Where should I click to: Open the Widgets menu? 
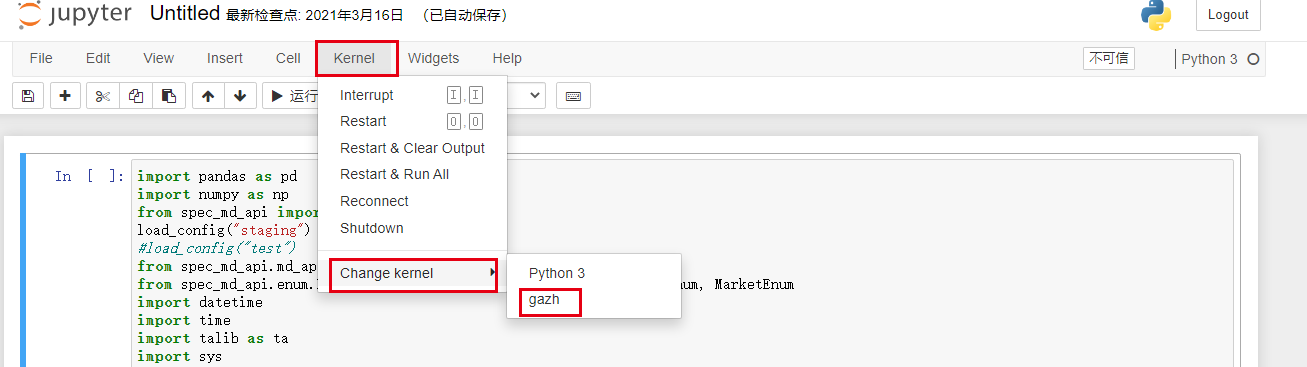434,58
